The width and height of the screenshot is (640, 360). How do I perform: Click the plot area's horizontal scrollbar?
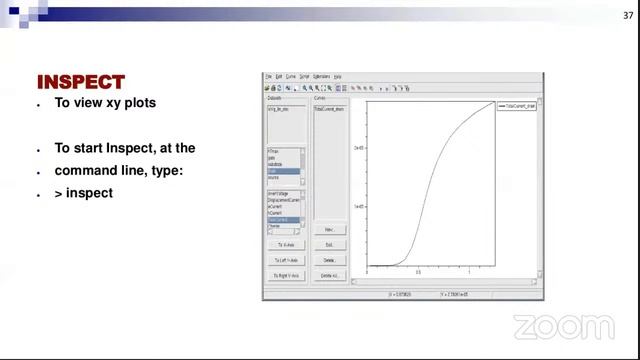444,282
